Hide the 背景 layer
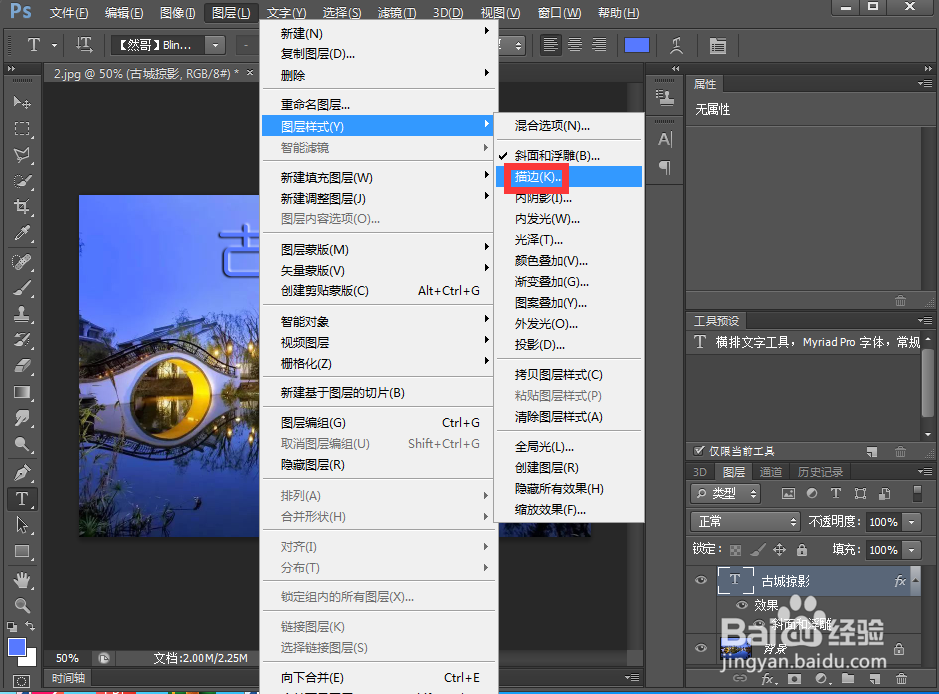 (x=701, y=648)
